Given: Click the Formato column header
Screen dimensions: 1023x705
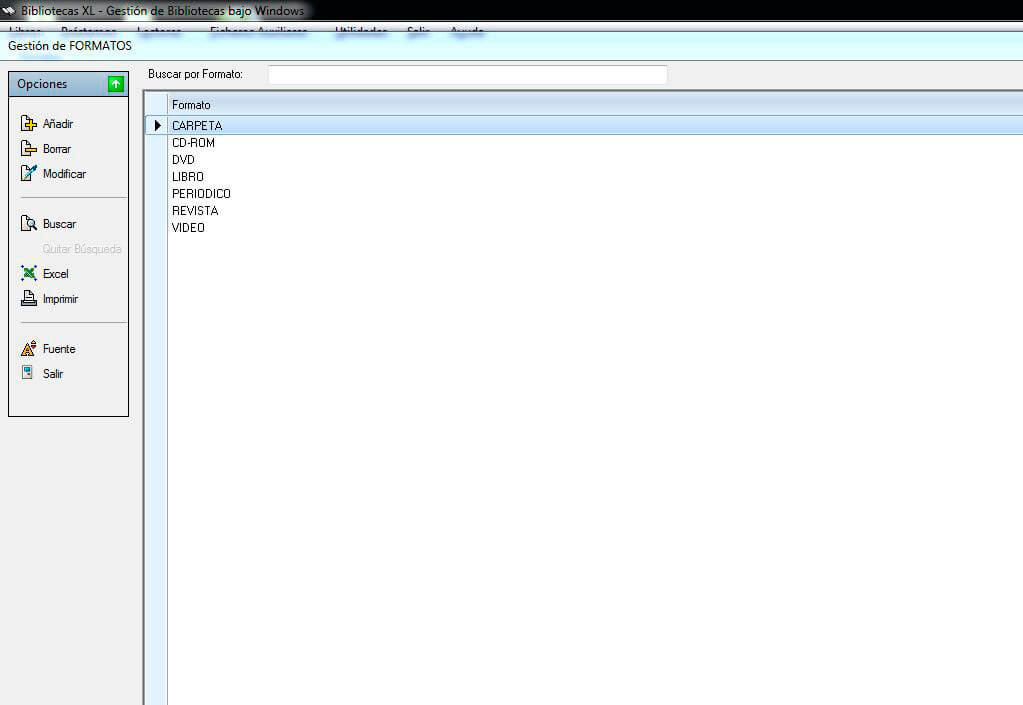Looking at the screenshot, I should [x=191, y=105].
